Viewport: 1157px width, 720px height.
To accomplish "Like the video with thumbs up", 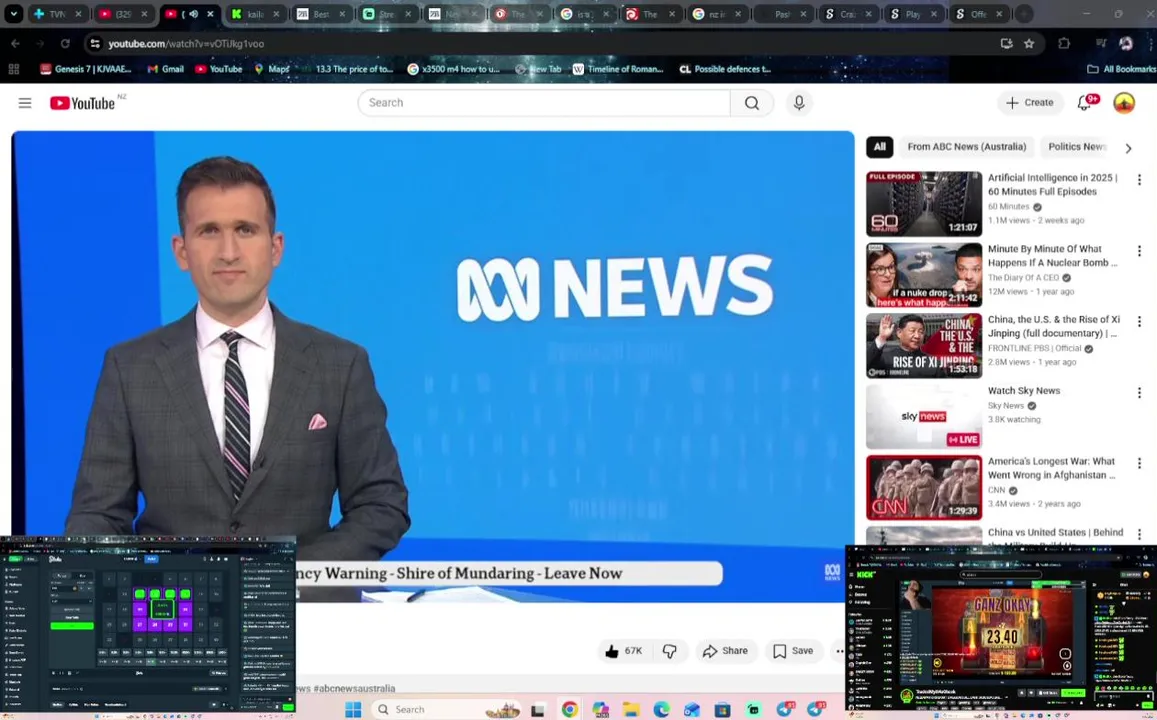I will pos(624,651).
